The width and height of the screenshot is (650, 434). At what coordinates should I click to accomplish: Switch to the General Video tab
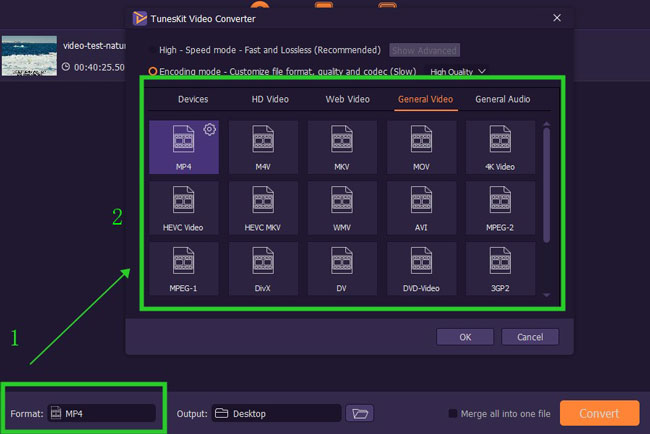coord(426,99)
